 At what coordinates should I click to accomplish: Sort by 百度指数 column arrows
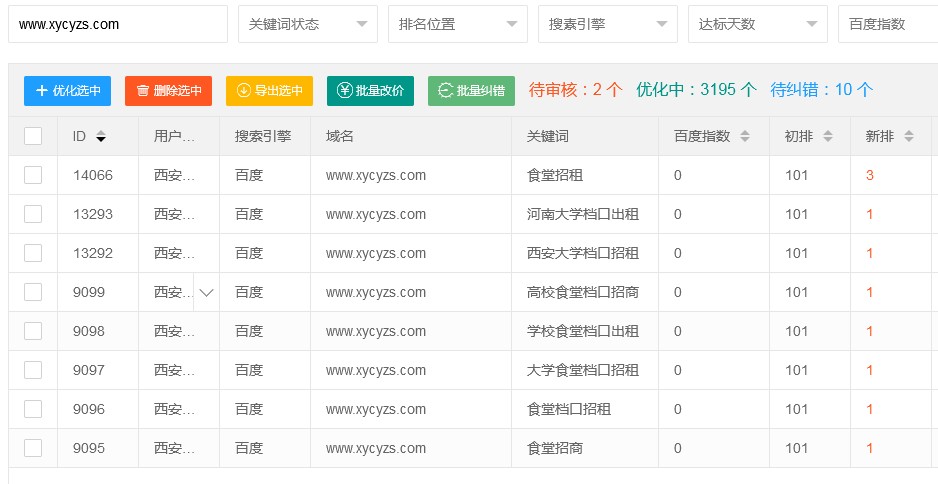tap(745, 137)
